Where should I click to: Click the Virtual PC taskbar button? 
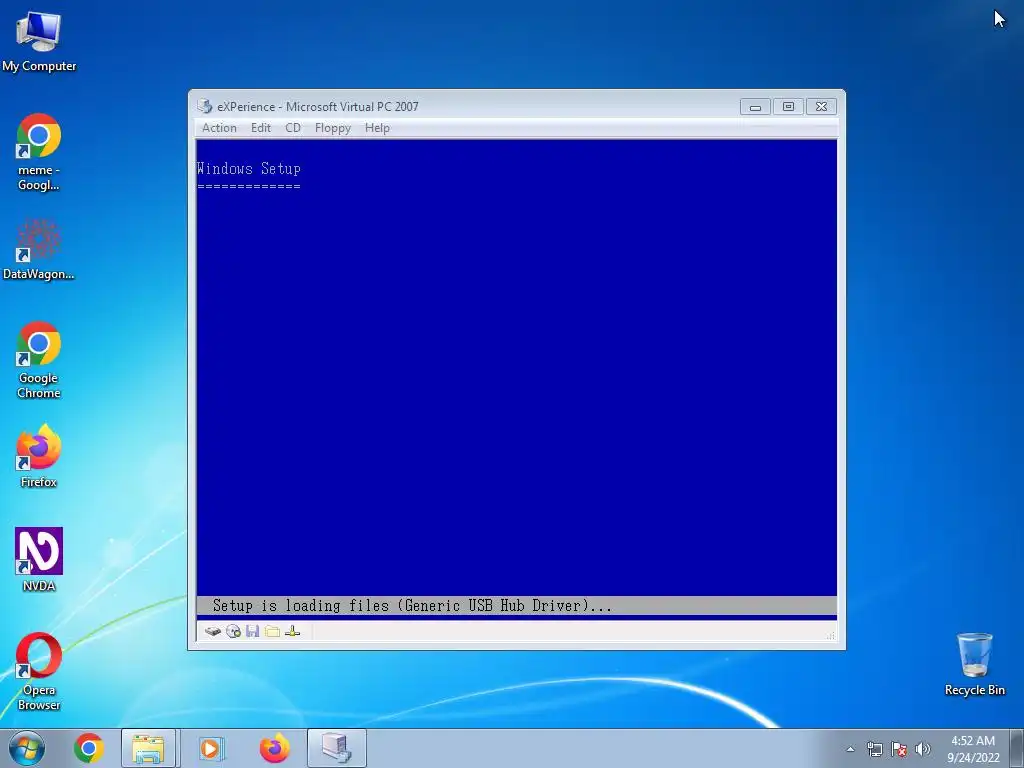(336, 748)
